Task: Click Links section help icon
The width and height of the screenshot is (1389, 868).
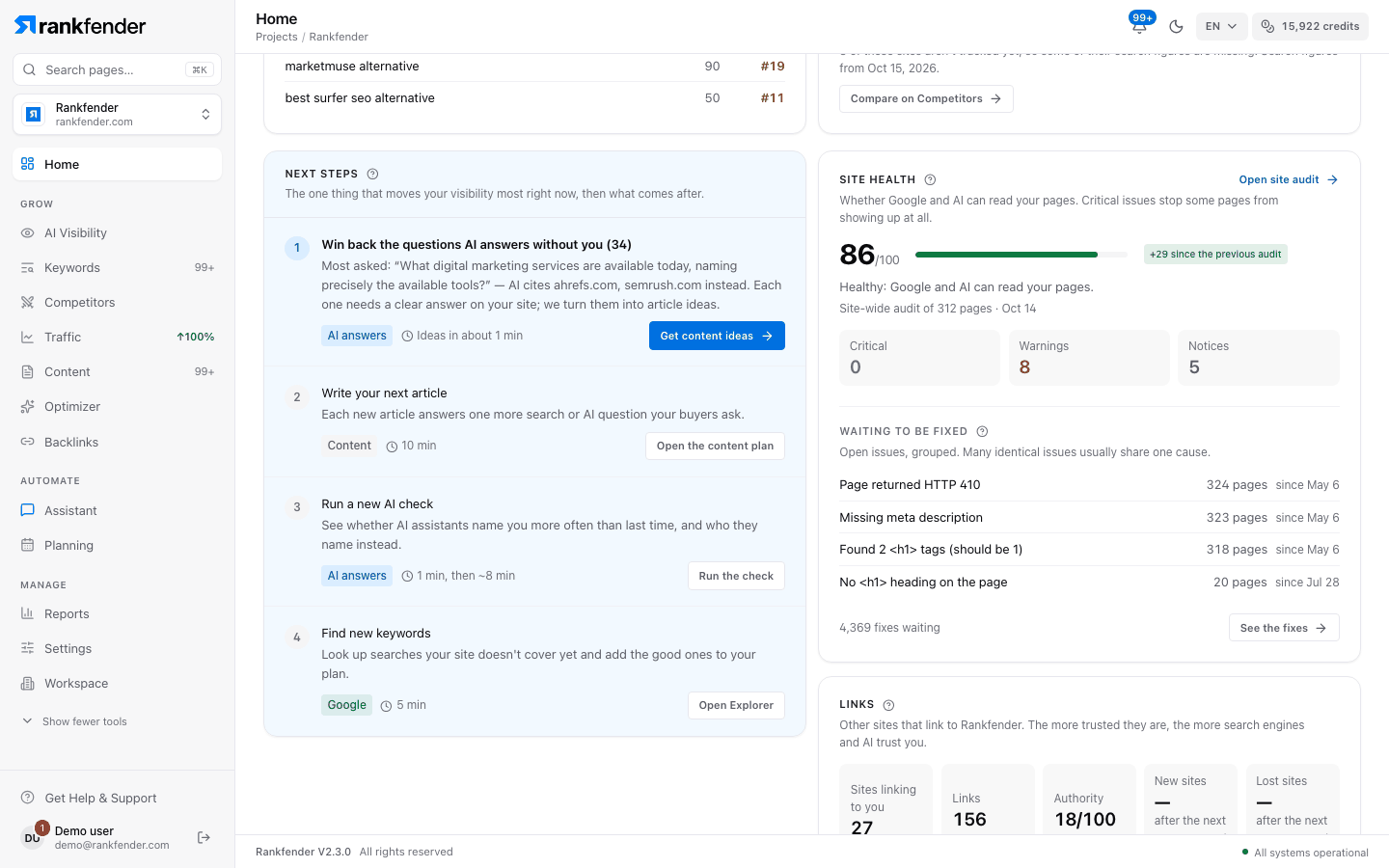Action: 889,705
